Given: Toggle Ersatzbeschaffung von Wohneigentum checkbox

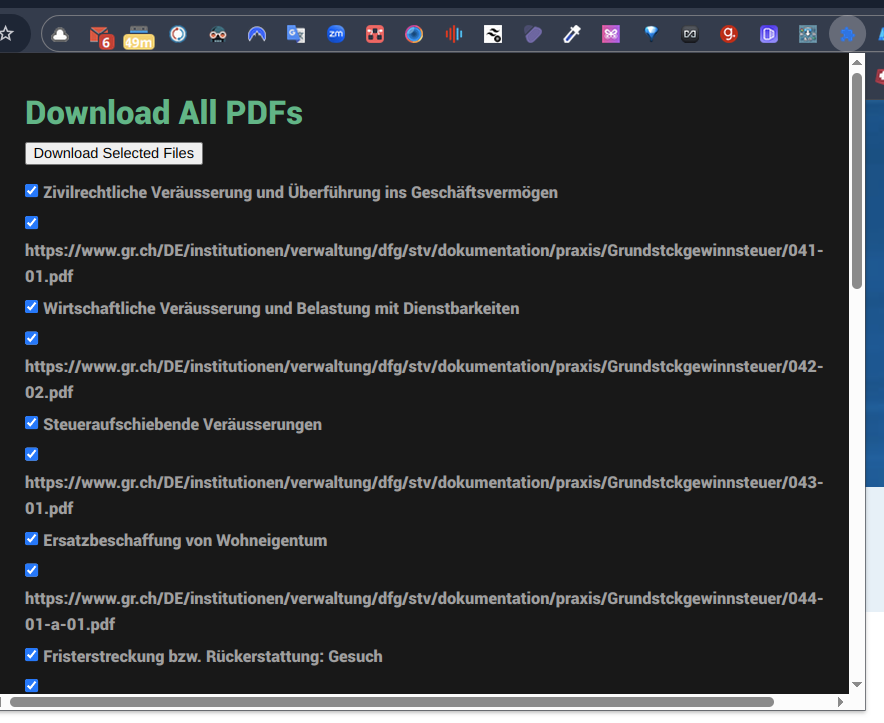Looking at the screenshot, I should click(x=32, y=539).
